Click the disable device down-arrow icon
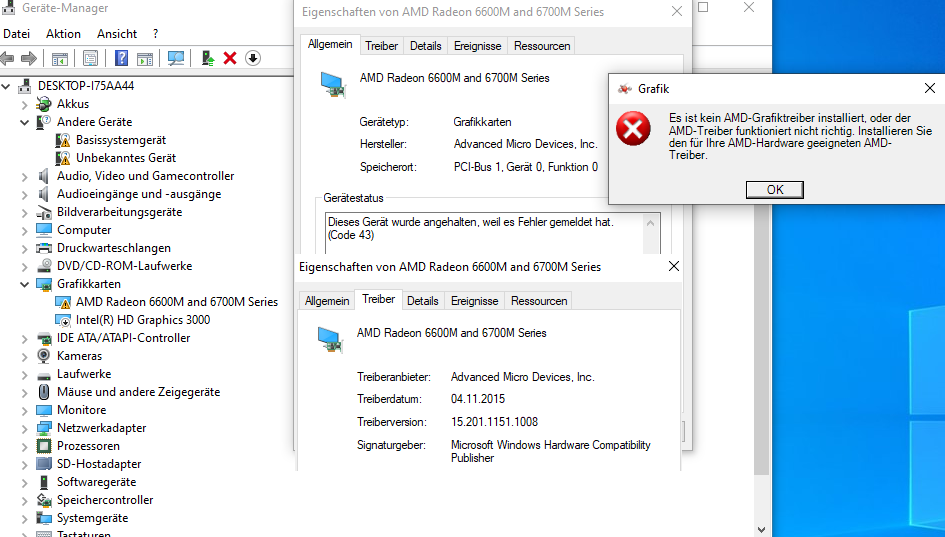This screenshot has height=537, width=945. click(253, 58)
